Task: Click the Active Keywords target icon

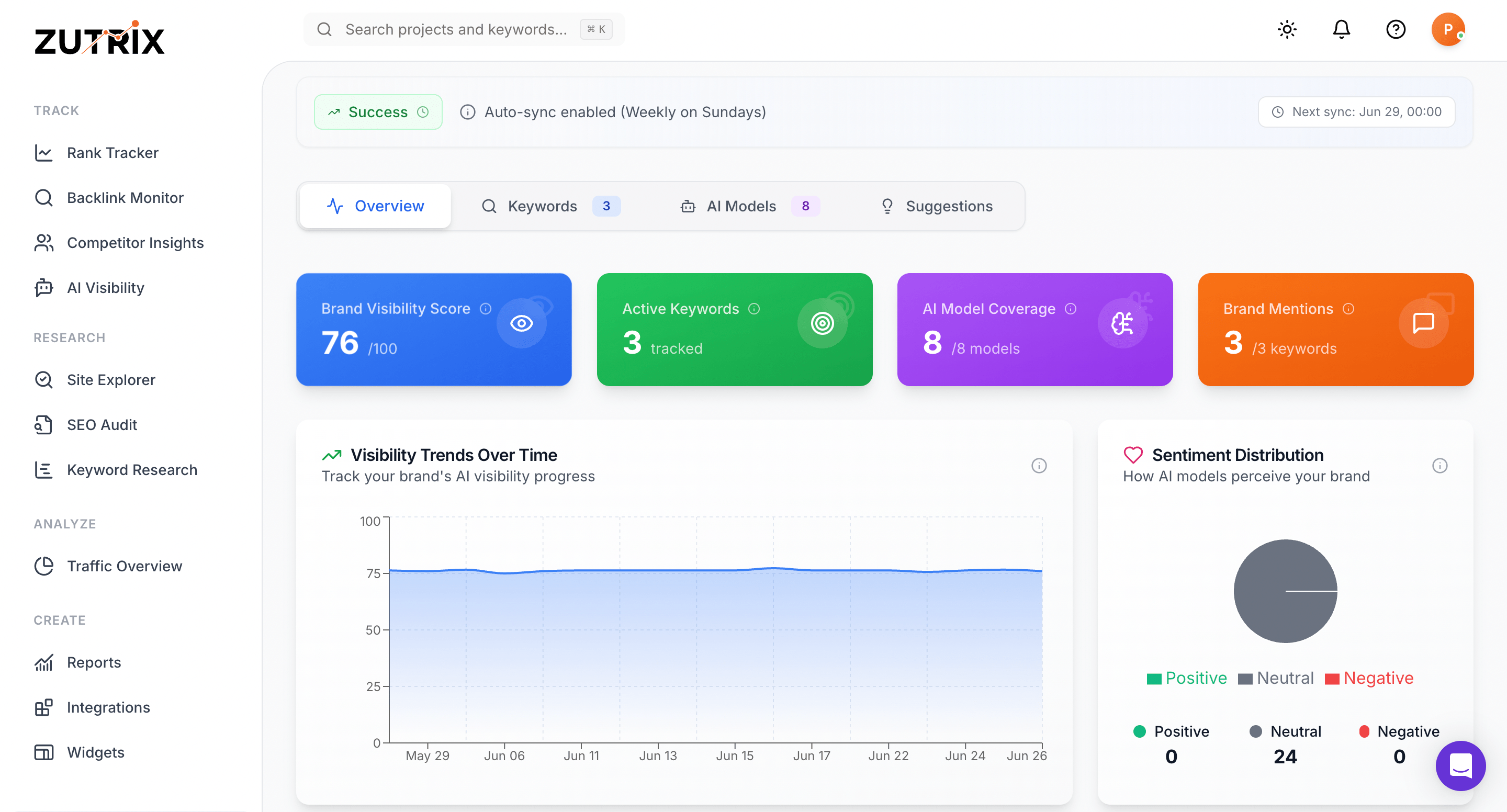Action: [x=822, y=323]
